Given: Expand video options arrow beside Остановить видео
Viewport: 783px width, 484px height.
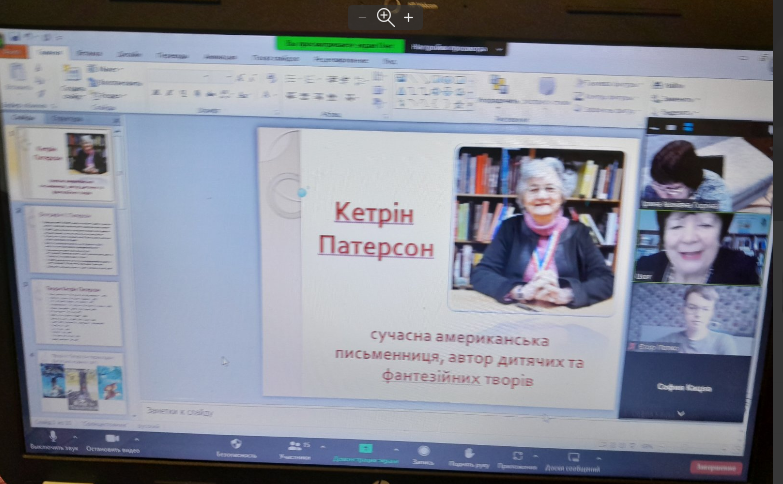Looking at the screenshot, I should [136, 439].
